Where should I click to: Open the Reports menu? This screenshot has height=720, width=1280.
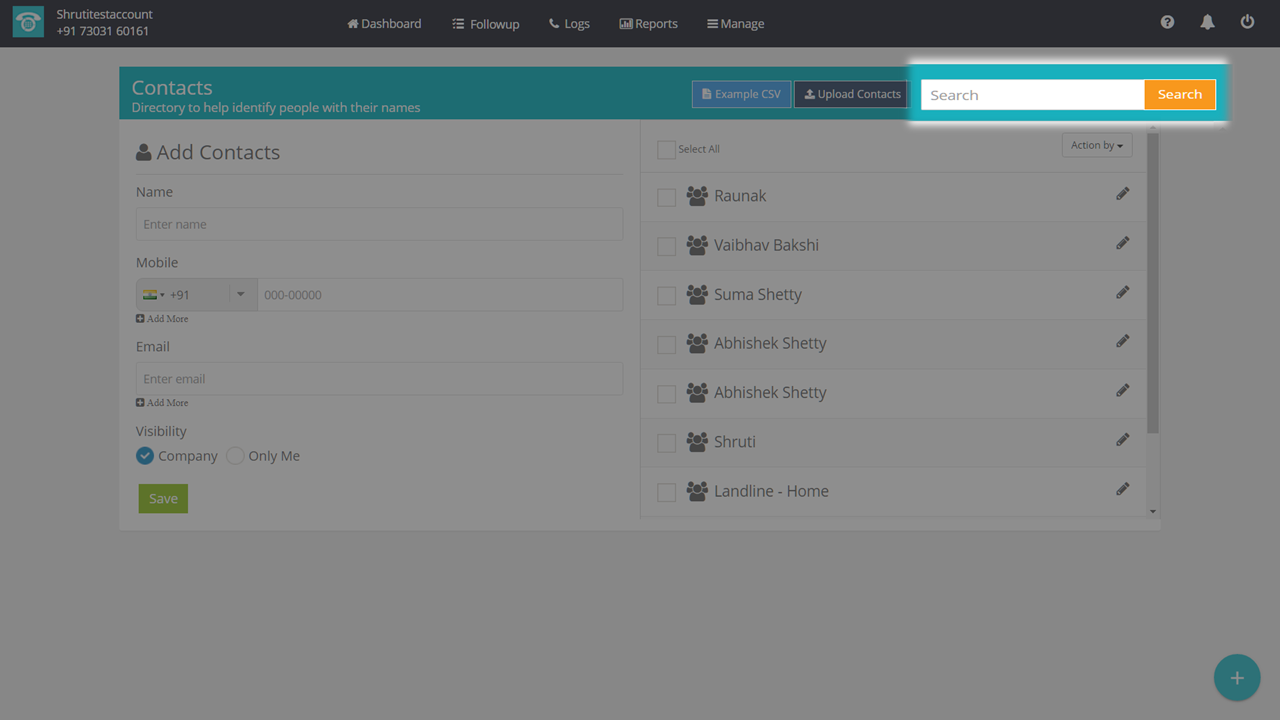[648, 23]
